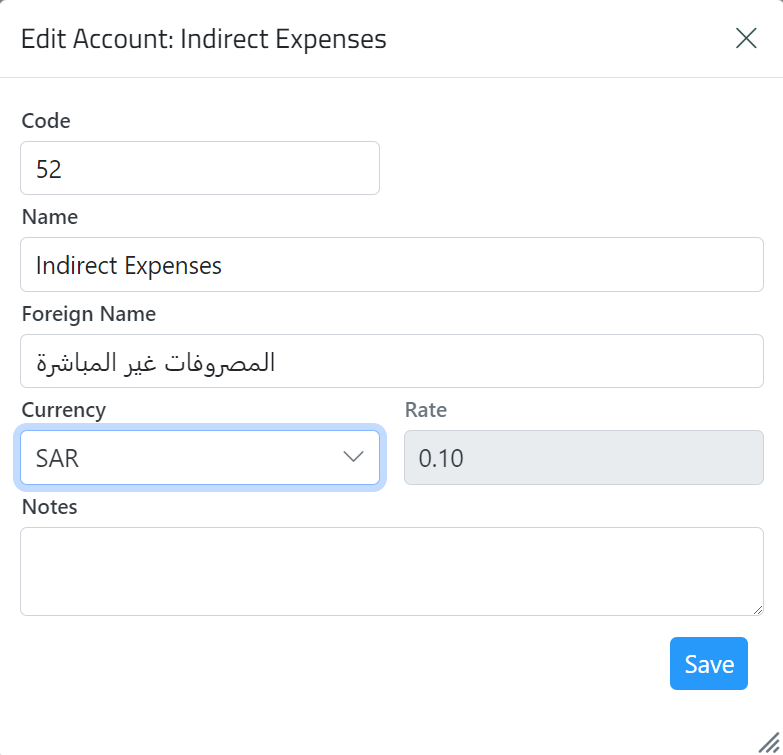
Task: Open the Currency dropdown showing SAR
Action: 200,457
